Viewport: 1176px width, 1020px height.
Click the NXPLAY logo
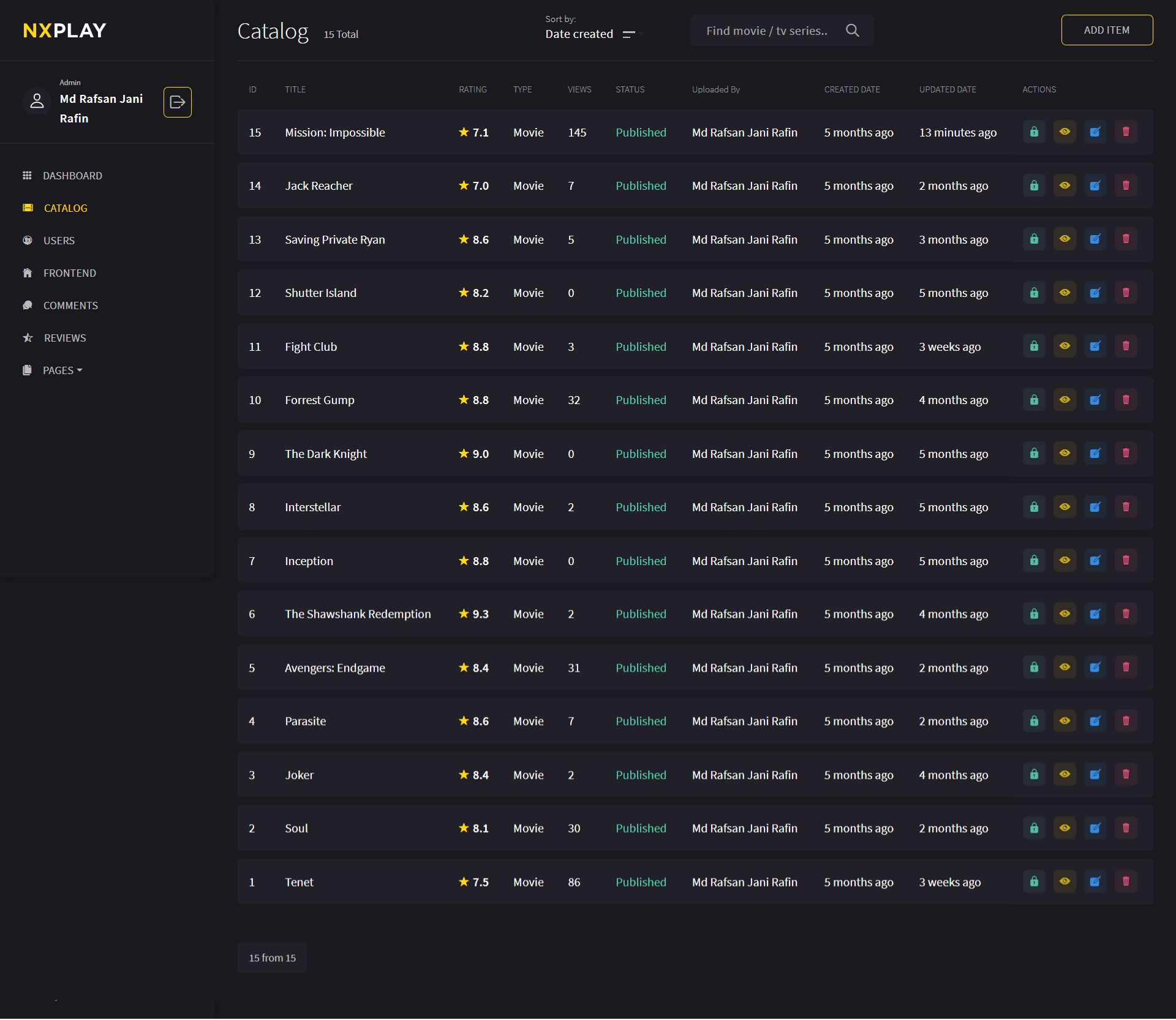(65, 31)
